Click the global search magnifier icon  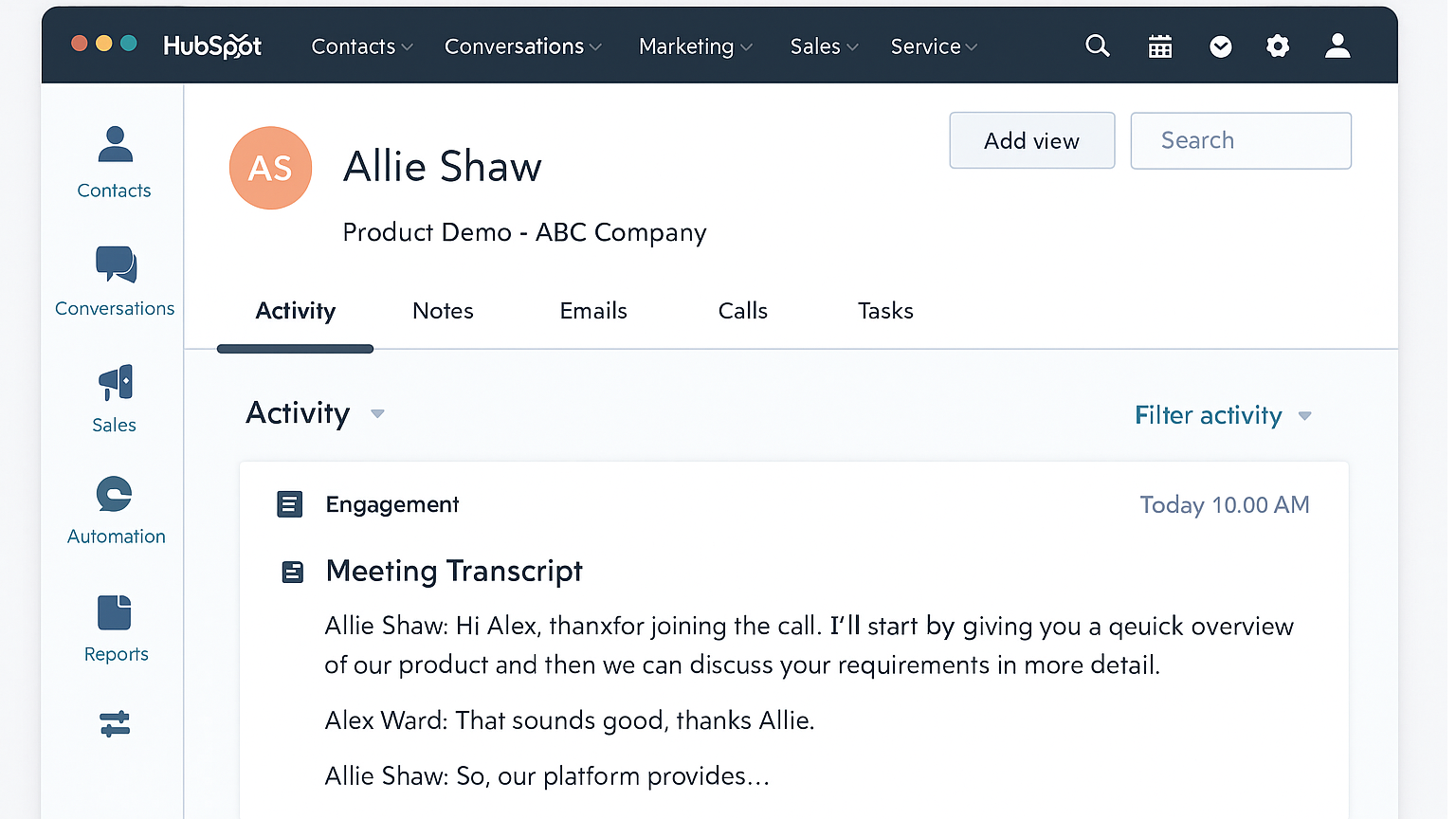click(x=1097, y=45)
